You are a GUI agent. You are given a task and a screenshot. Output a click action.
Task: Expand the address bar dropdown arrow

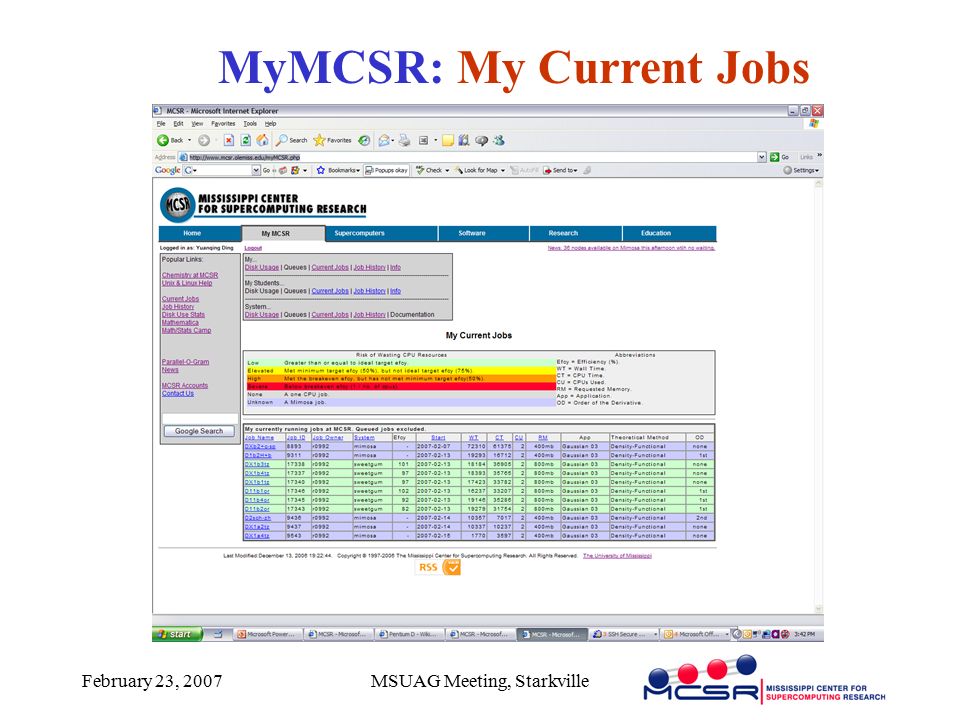[x=762, y=157]
